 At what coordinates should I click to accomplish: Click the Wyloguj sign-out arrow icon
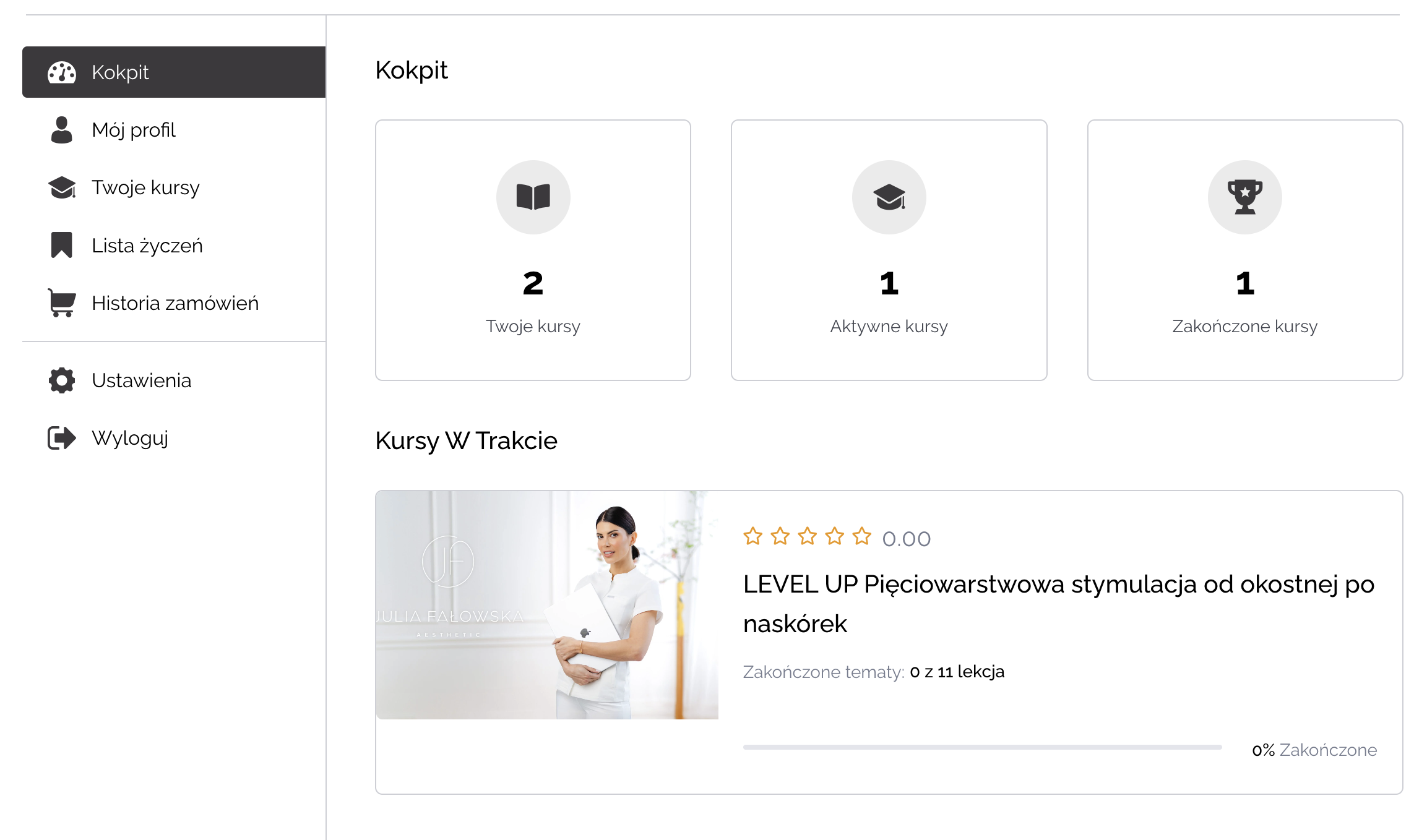62,438
